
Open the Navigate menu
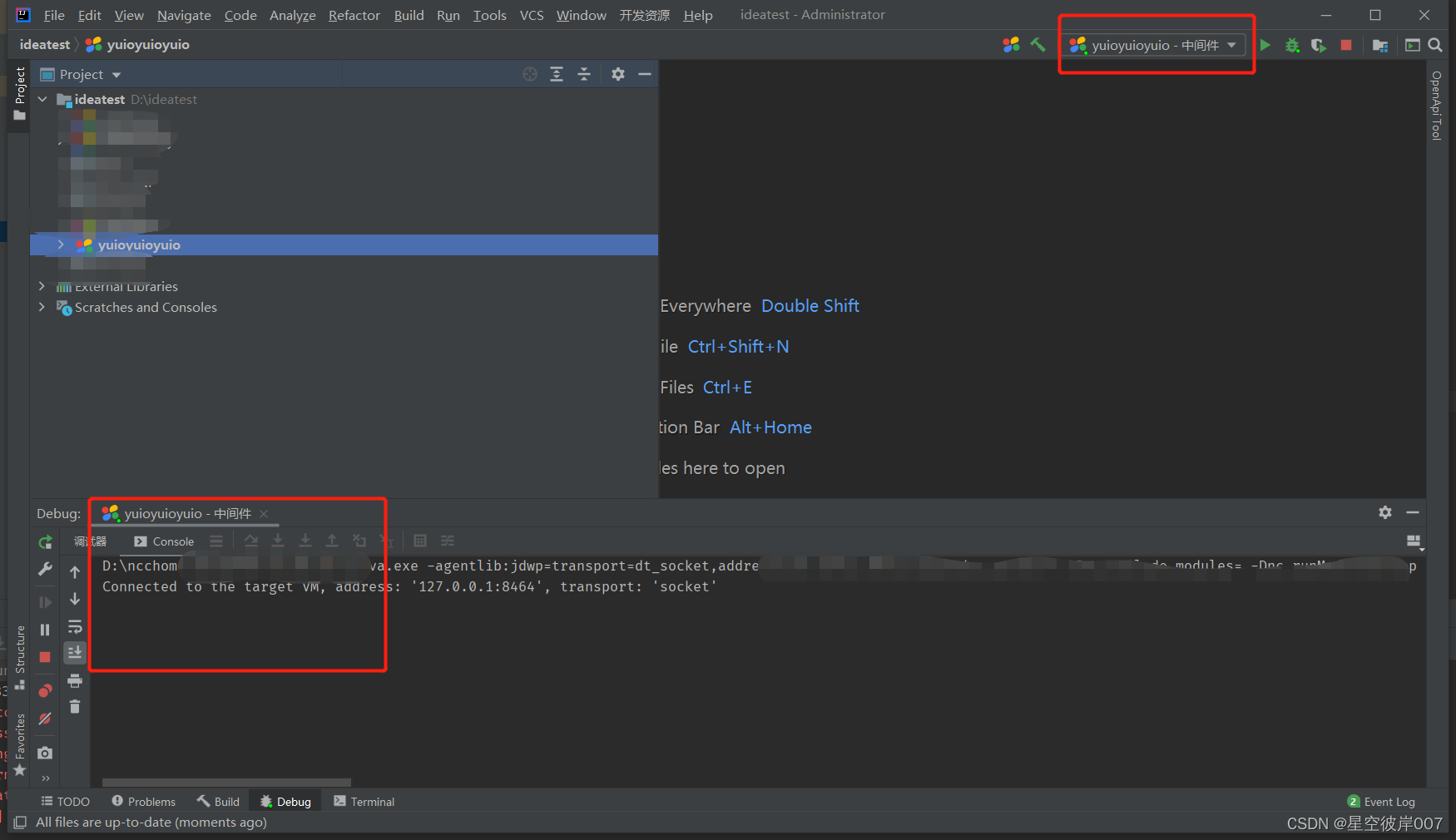(184, 15)
